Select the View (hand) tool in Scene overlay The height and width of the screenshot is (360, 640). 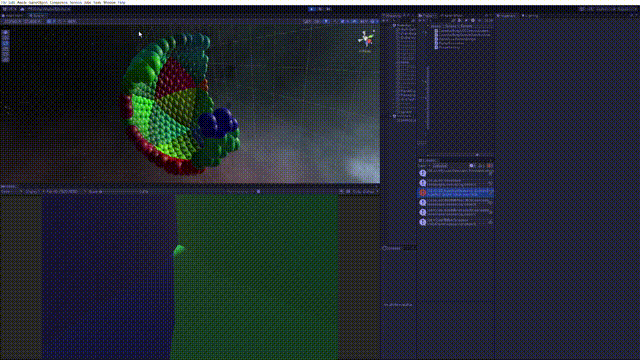(x=5, y=33)
